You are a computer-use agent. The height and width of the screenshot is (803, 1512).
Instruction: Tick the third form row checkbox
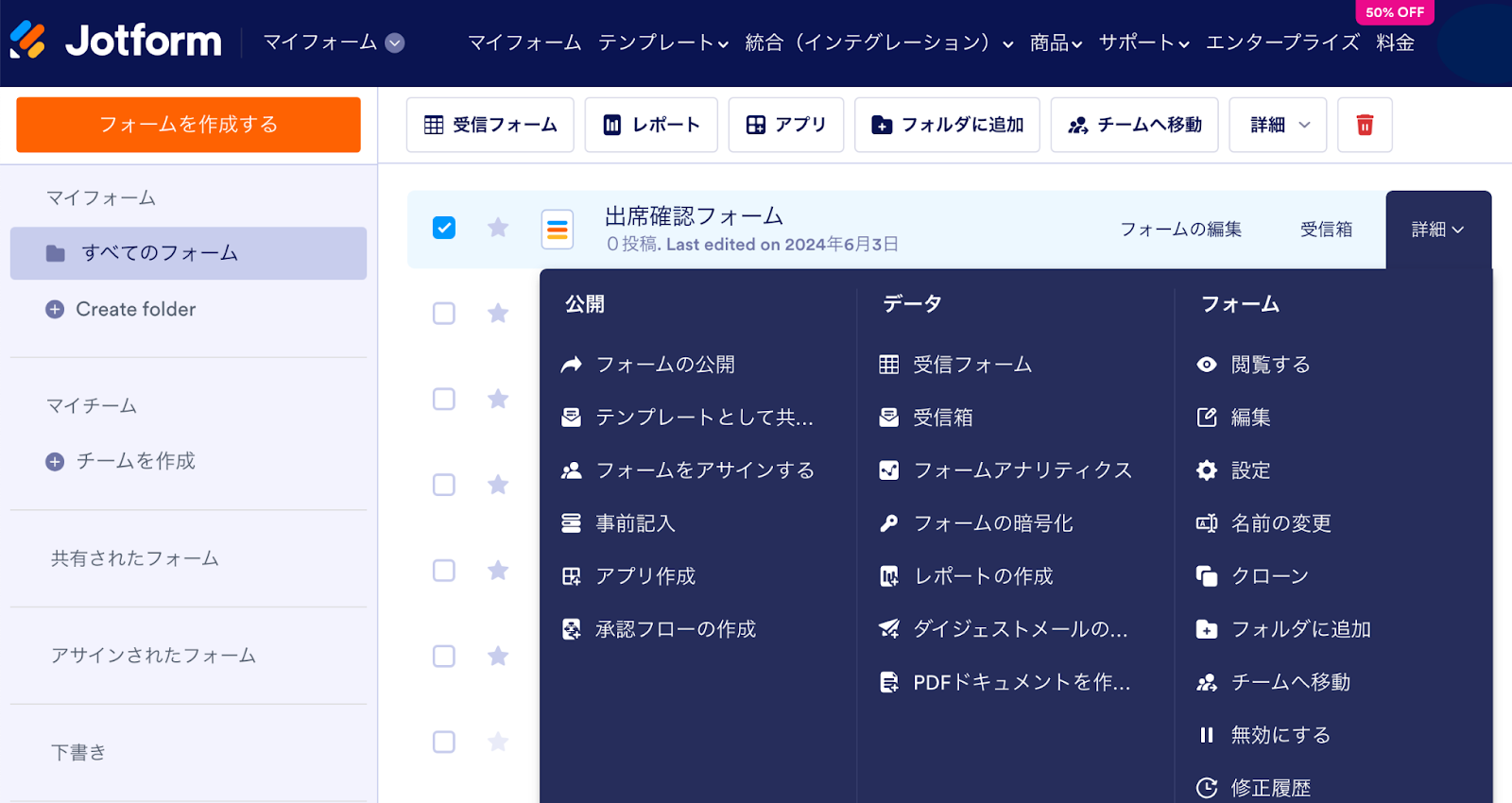coord(444,400)
